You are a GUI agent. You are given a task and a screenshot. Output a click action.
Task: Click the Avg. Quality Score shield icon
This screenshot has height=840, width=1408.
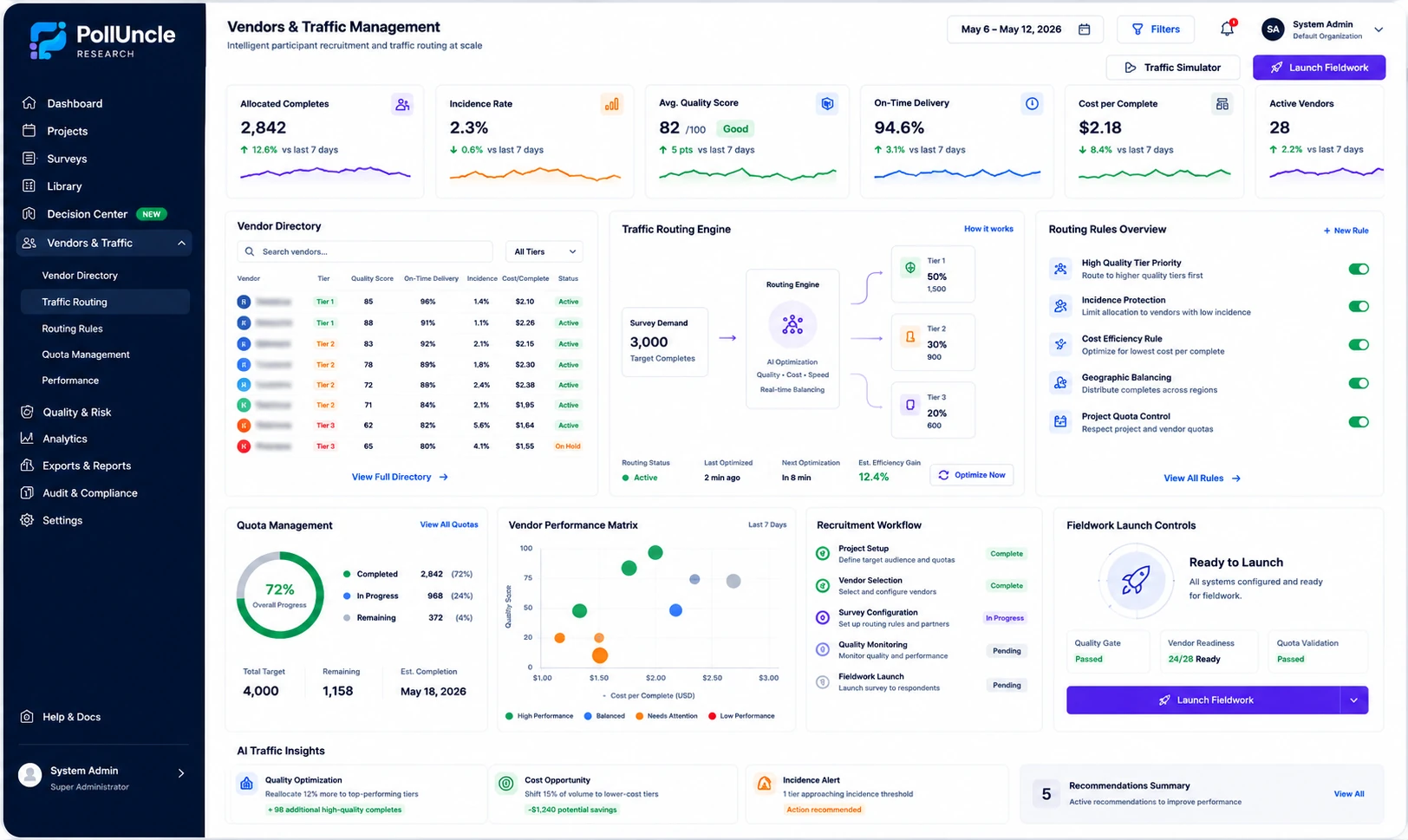827,104
